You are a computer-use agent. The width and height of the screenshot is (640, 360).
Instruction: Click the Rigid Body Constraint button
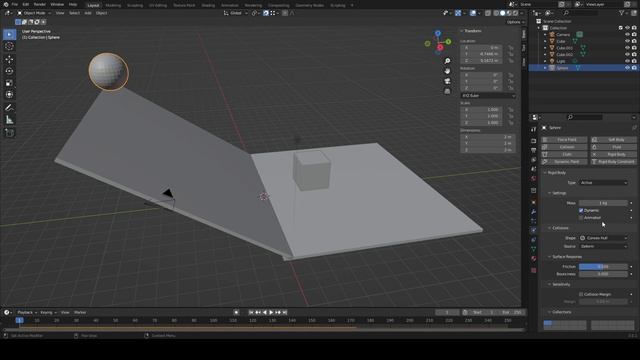pyautogui.click(x=613, y=162)
